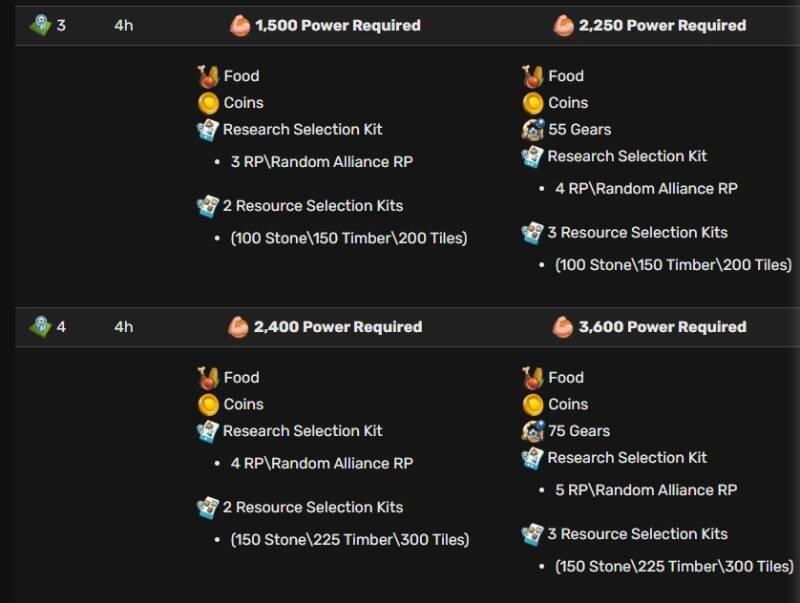Click the power icon beside 2,250 Power Required
Screen dimensions: 800x603
pyautogui.click(x=564, y=25)
